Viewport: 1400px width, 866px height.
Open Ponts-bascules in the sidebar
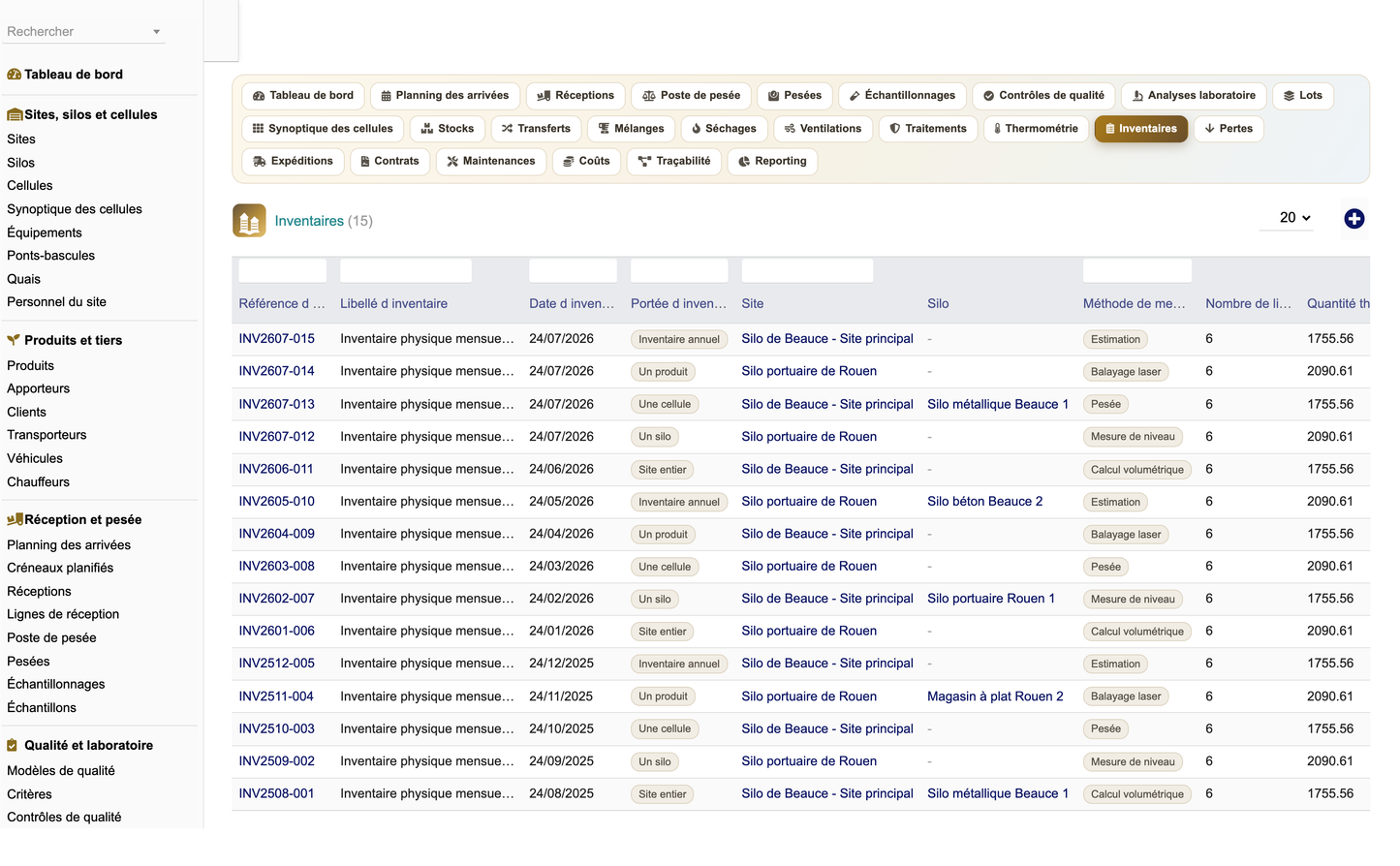[51, 256]
